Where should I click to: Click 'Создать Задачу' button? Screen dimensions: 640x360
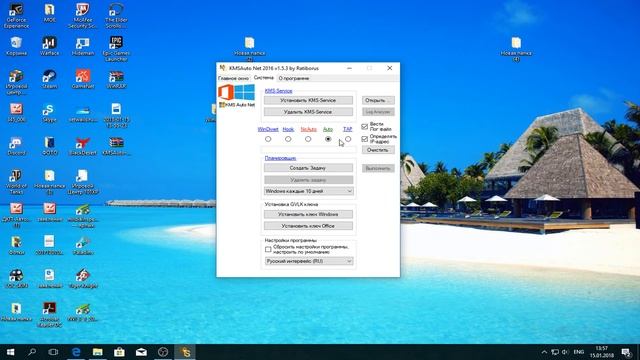point(309,168)
